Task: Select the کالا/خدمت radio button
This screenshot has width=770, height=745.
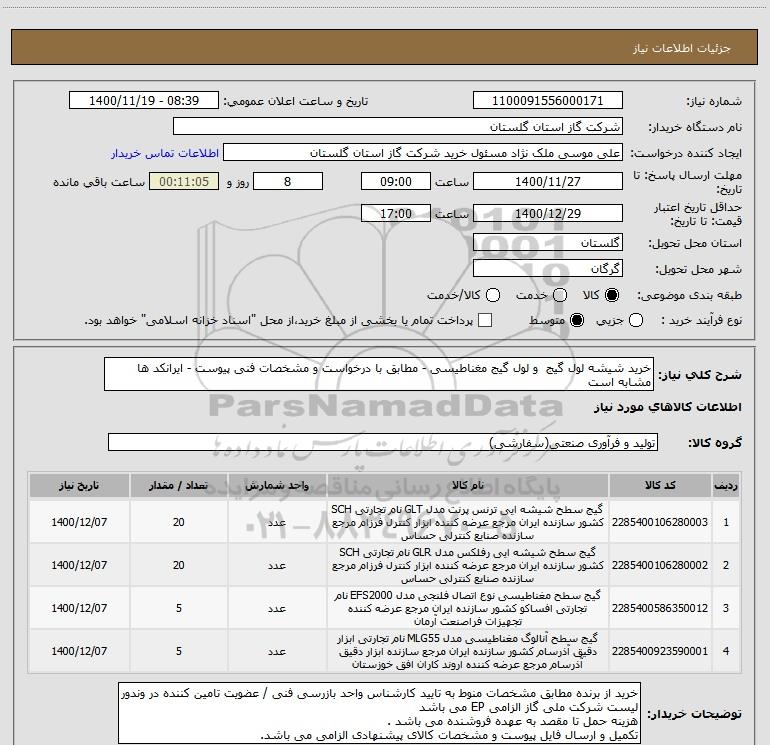Action: (x=493, y=295)
